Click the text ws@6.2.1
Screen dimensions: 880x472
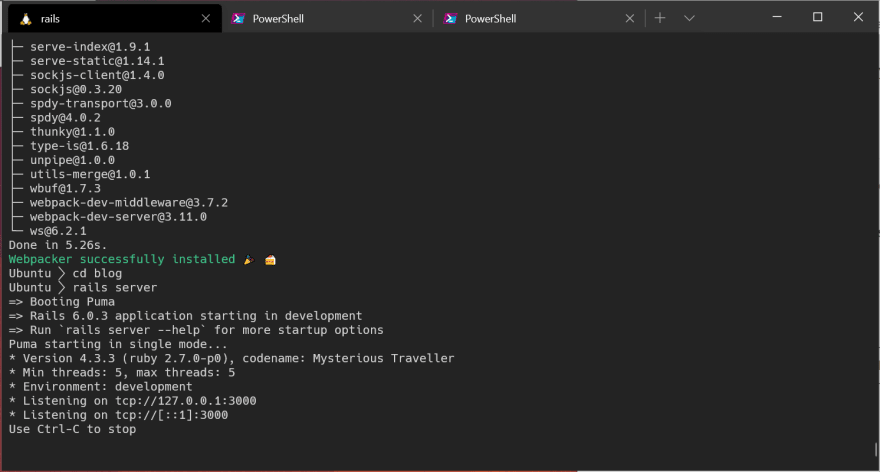[58, 231]
